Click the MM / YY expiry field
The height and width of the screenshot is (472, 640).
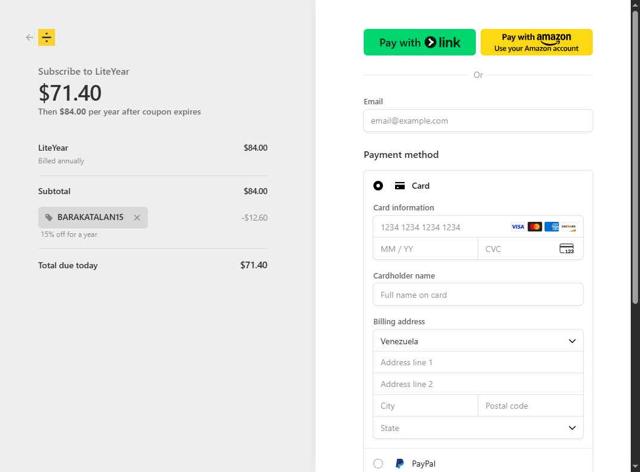tap(425, 249)
